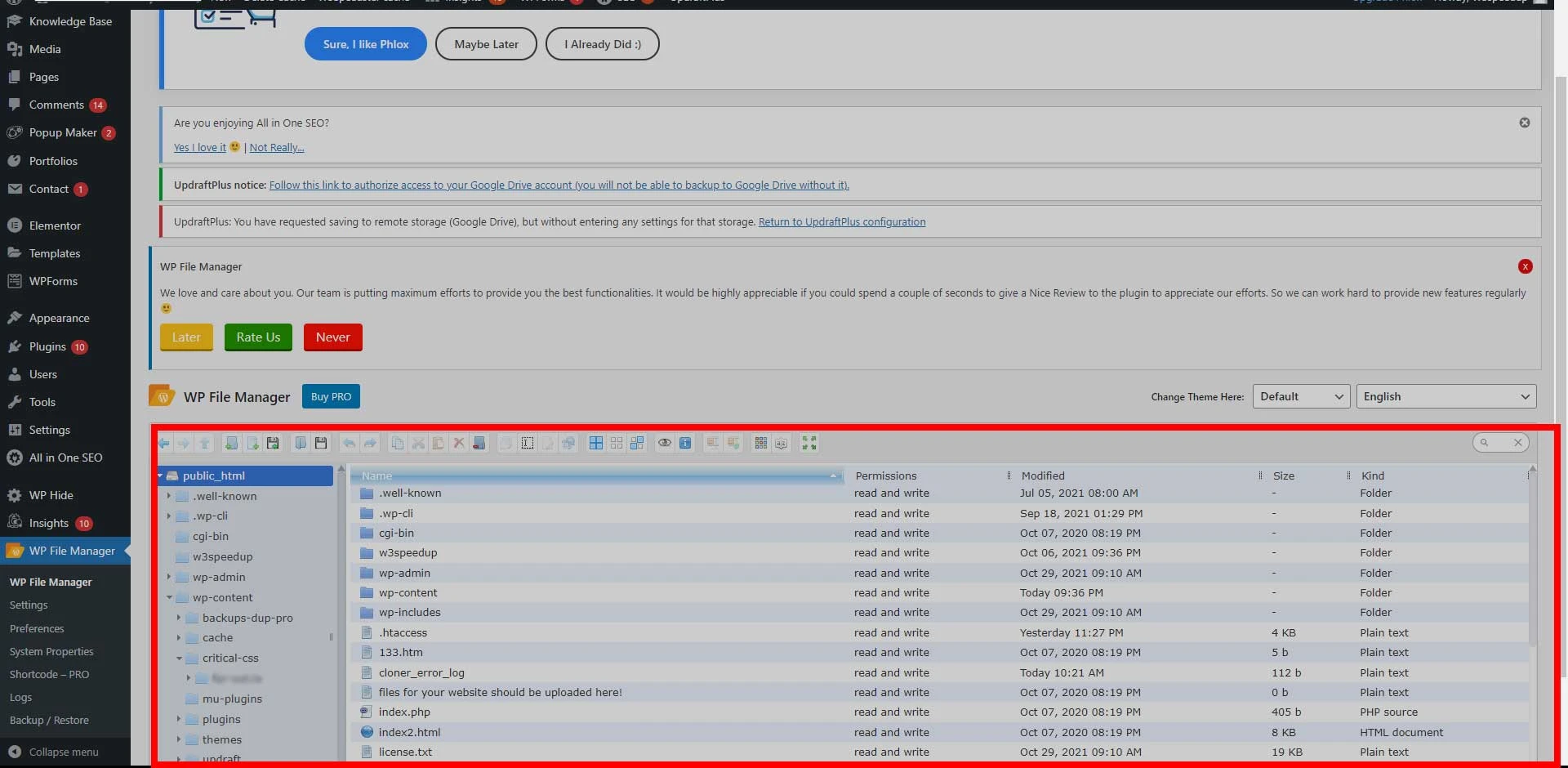Viewport: 1568px width, 768px height.
Task: Open the English language dropdown
Action: [1445, 396]
